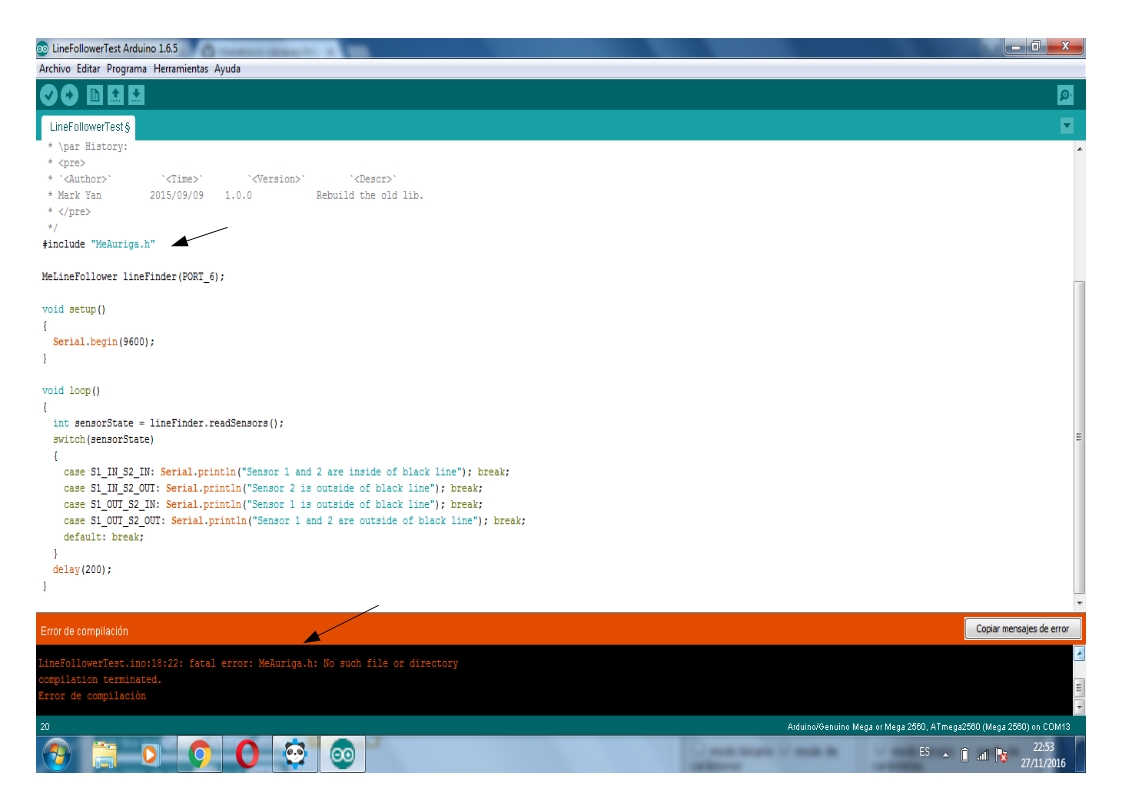Image resolution: width=1123 pixels, height=794 pixels.
Task: Save the sketch with the Save icon
Action: 136,95
